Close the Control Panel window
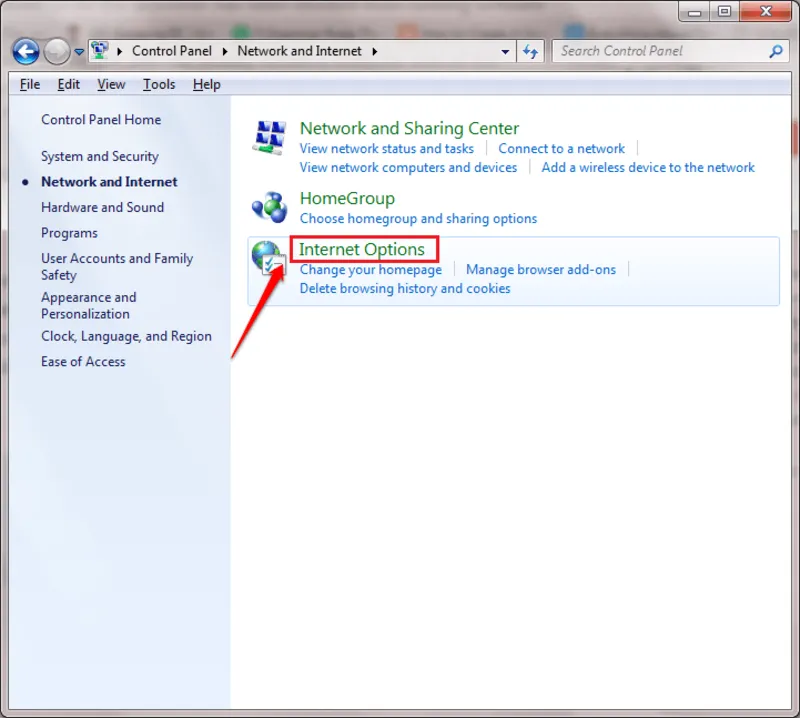 pyautogui.click(x=765, y=11)
